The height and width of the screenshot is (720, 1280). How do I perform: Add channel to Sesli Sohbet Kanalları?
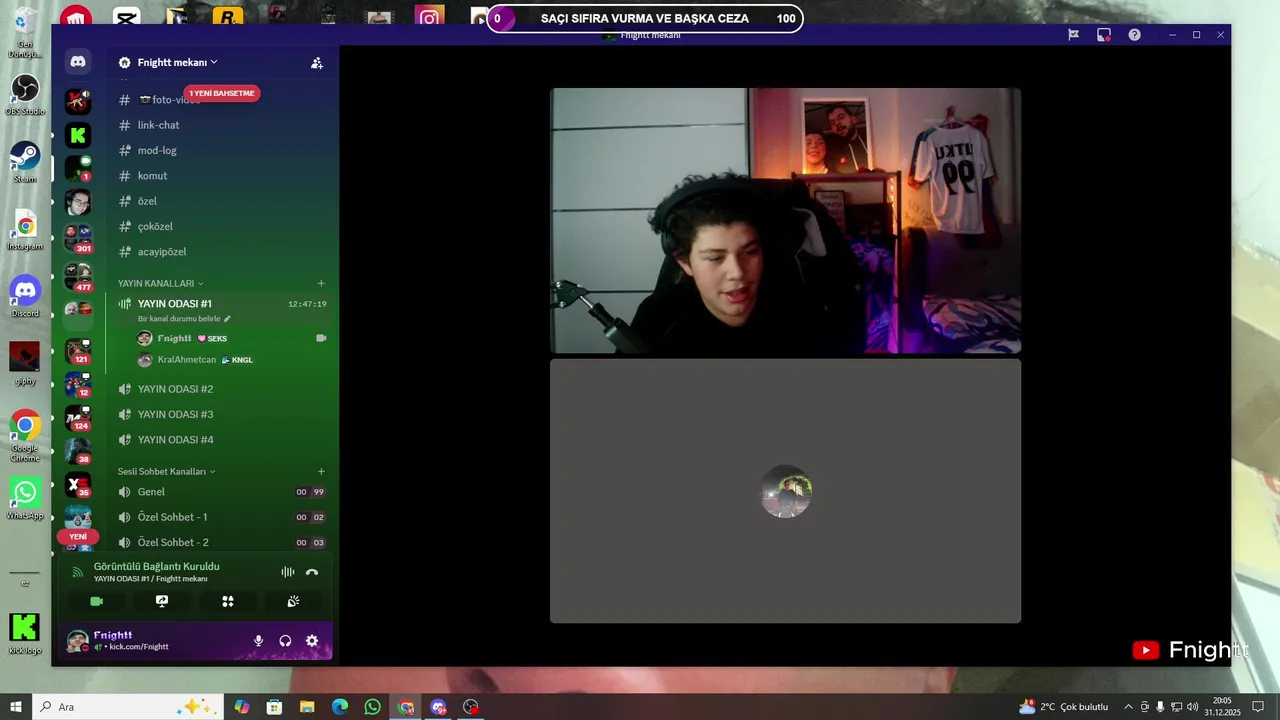(x=321, y=472)
